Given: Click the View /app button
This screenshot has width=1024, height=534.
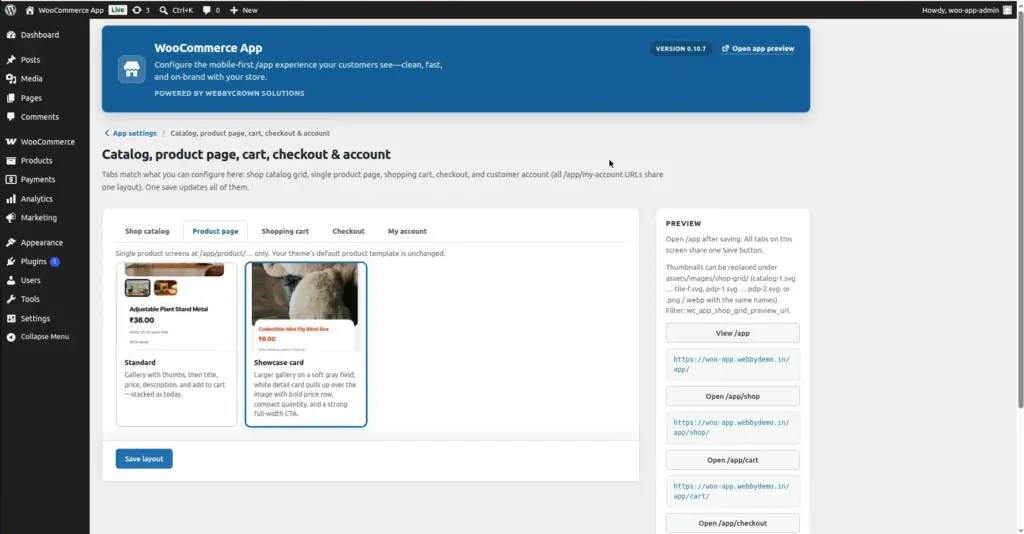Looking at the screenshot, I should pyautogui.click(x=732, y=333).
